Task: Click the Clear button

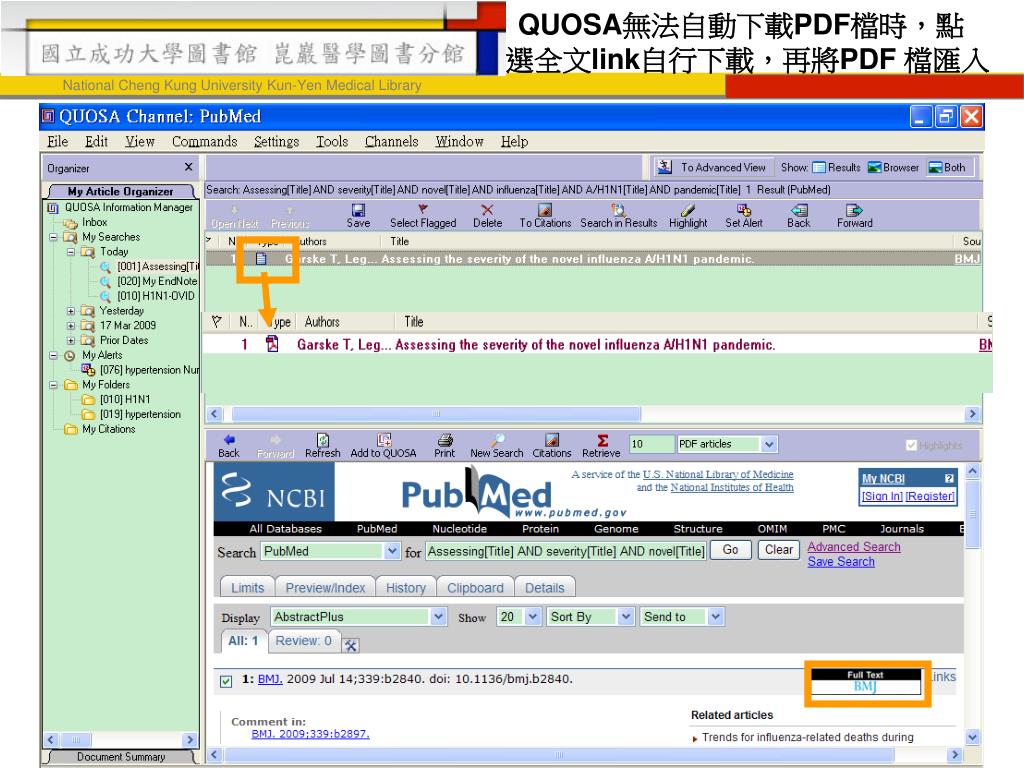Action: 778,550
